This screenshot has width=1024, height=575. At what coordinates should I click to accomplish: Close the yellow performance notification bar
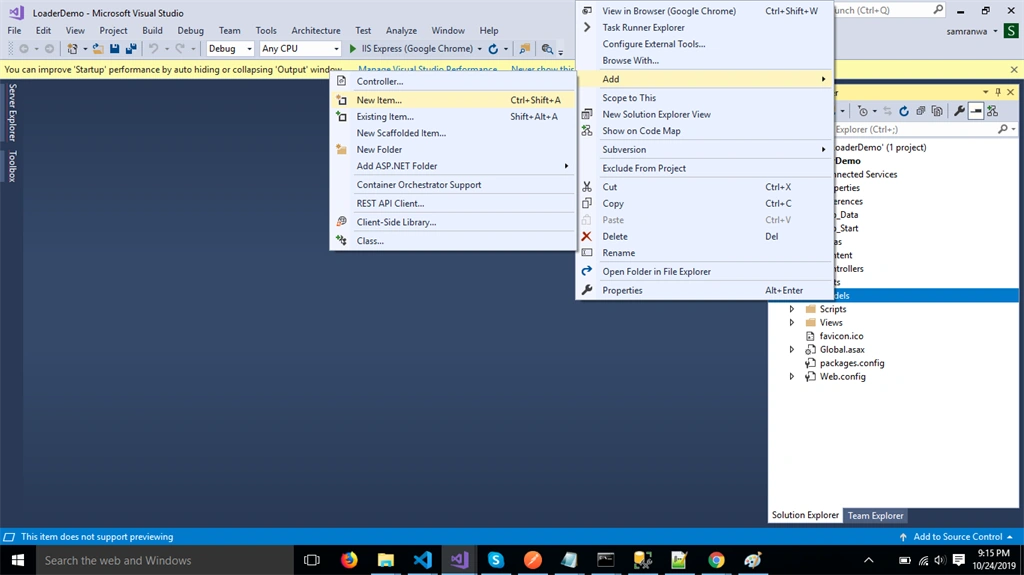pyautogui.click(x=1014, y=69)
